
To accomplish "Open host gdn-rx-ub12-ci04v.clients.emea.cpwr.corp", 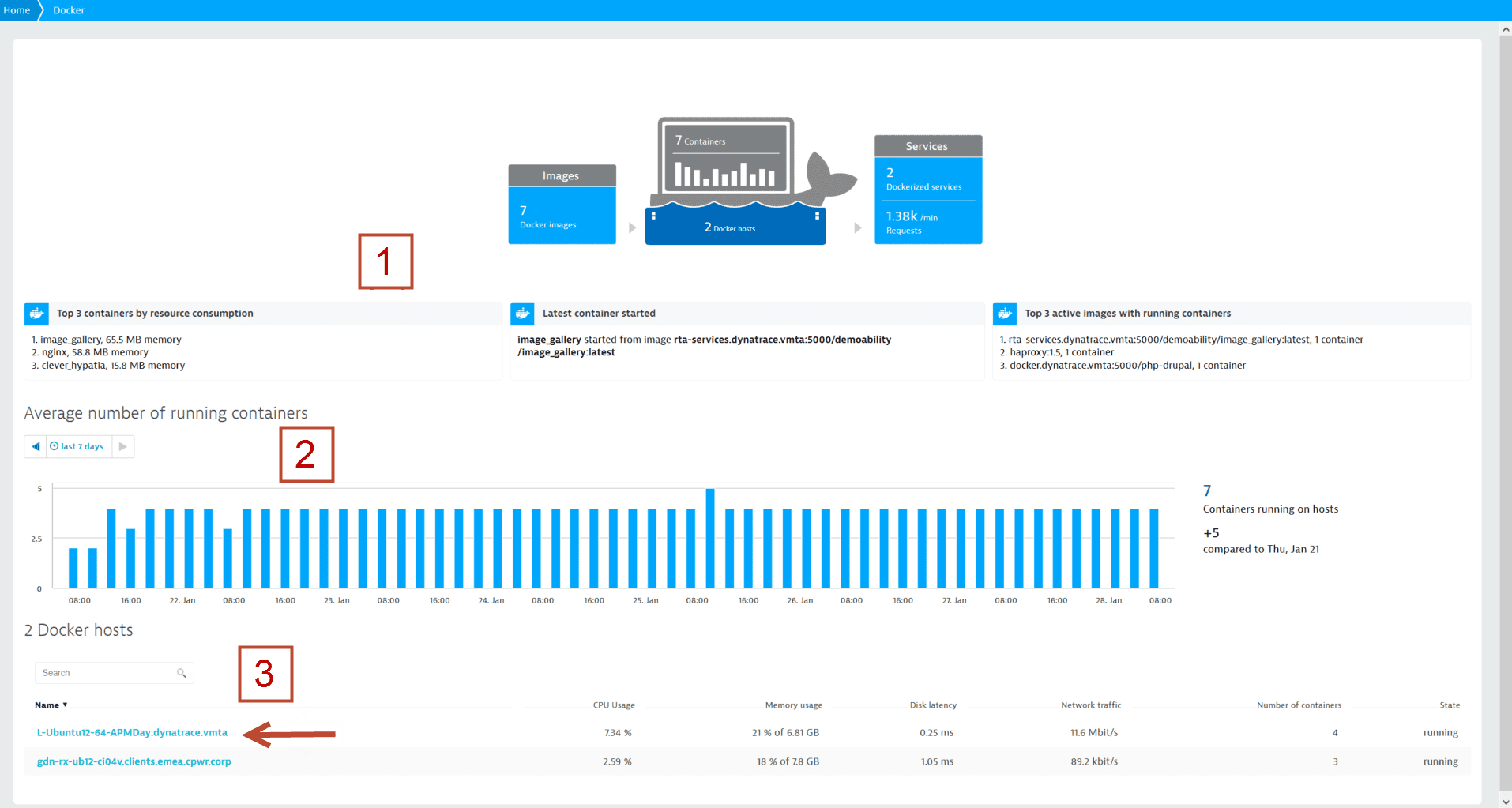I will 134,761.
